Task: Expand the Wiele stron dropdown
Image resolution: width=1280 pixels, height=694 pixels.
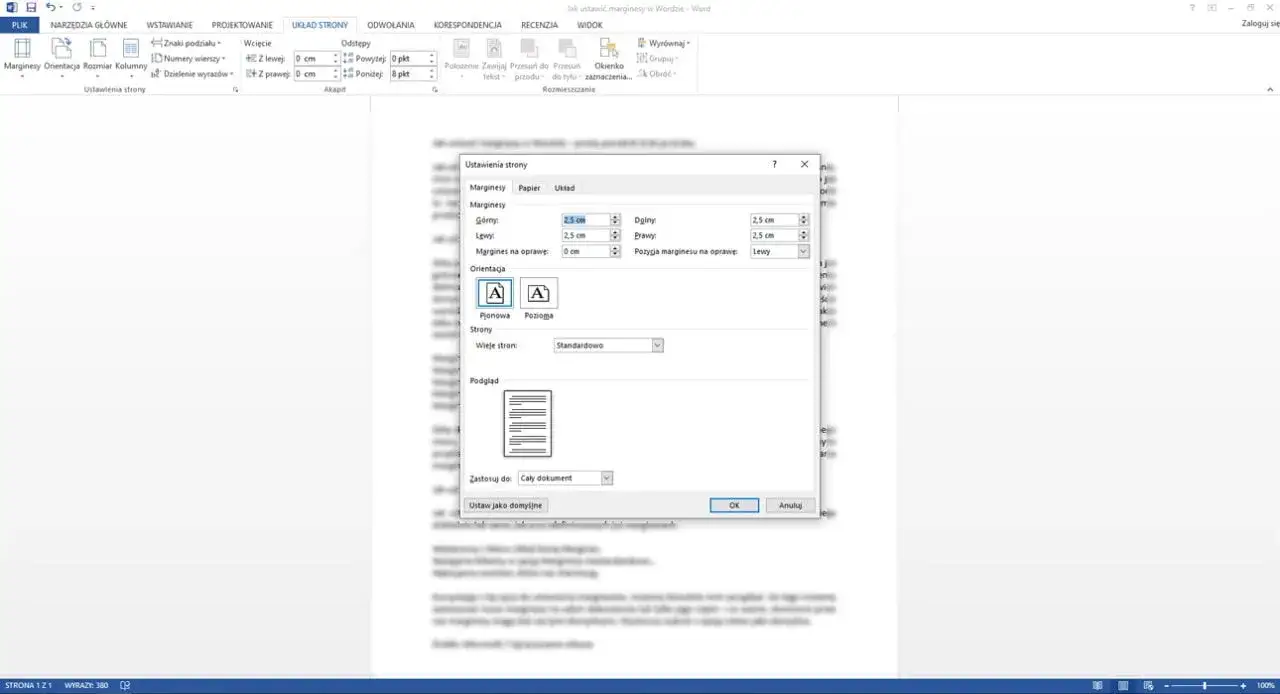Action: 657,345
